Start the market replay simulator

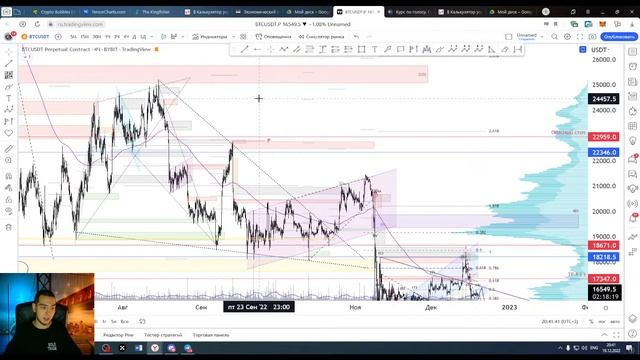coord(321,37)
